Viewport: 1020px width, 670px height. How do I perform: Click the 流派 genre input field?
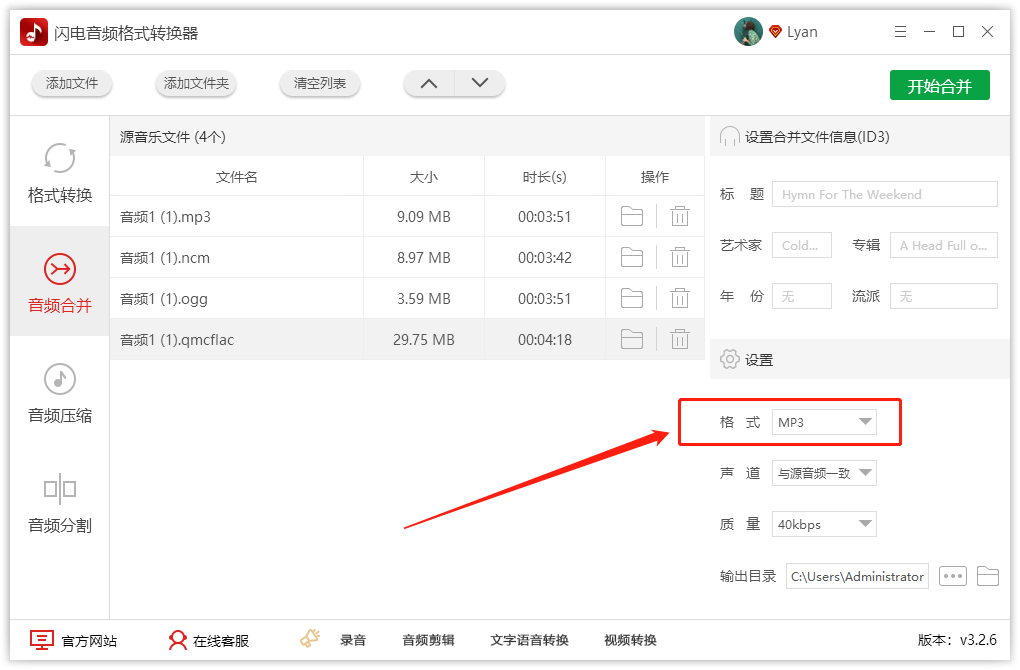tap(944, 296)
